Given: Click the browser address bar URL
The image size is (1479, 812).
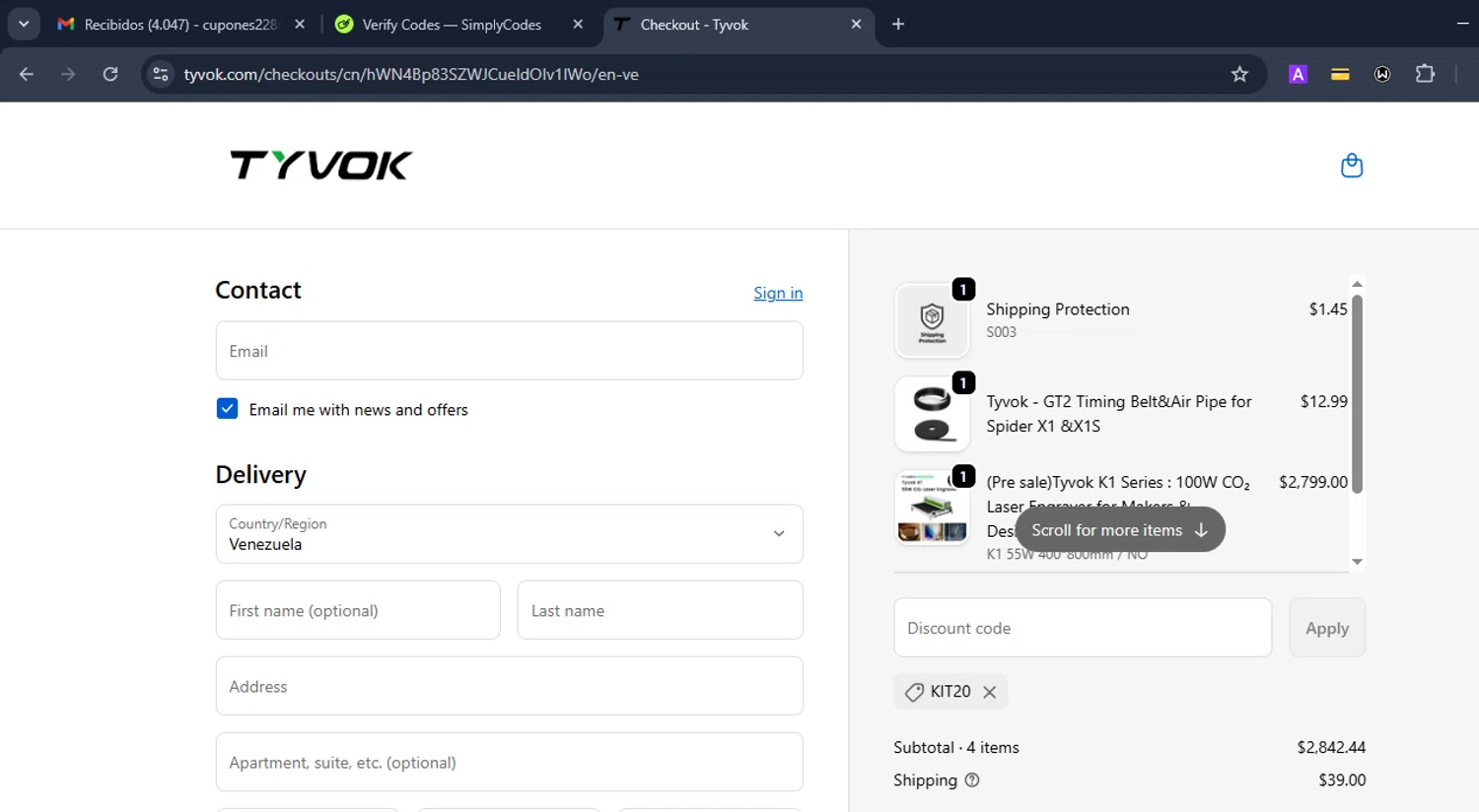Looking at the screenshot, I should (x=411, y=74).
